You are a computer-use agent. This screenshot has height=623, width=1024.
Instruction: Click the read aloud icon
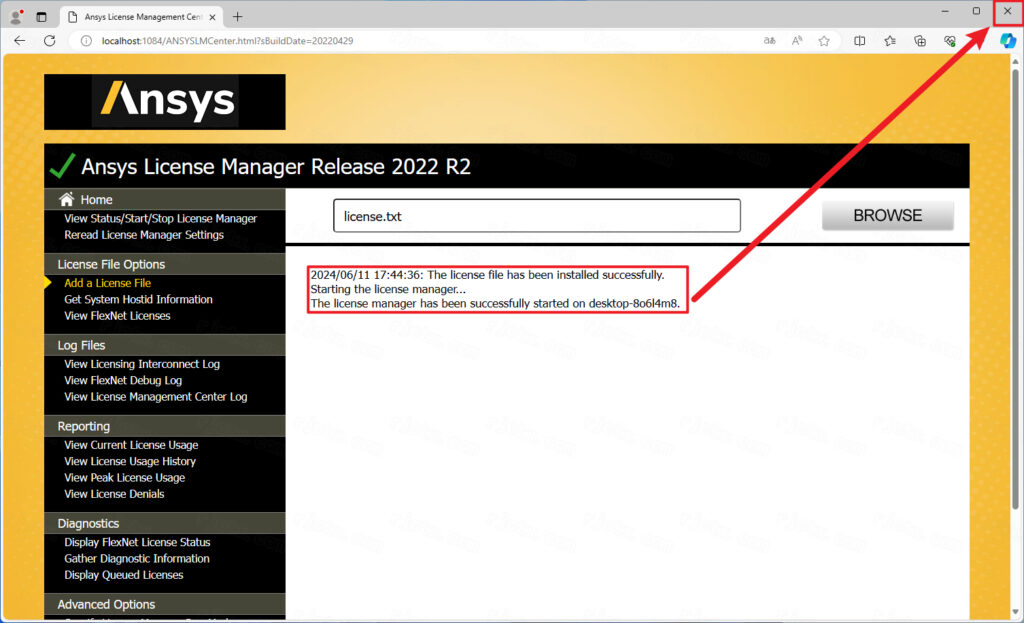(797, 40)
